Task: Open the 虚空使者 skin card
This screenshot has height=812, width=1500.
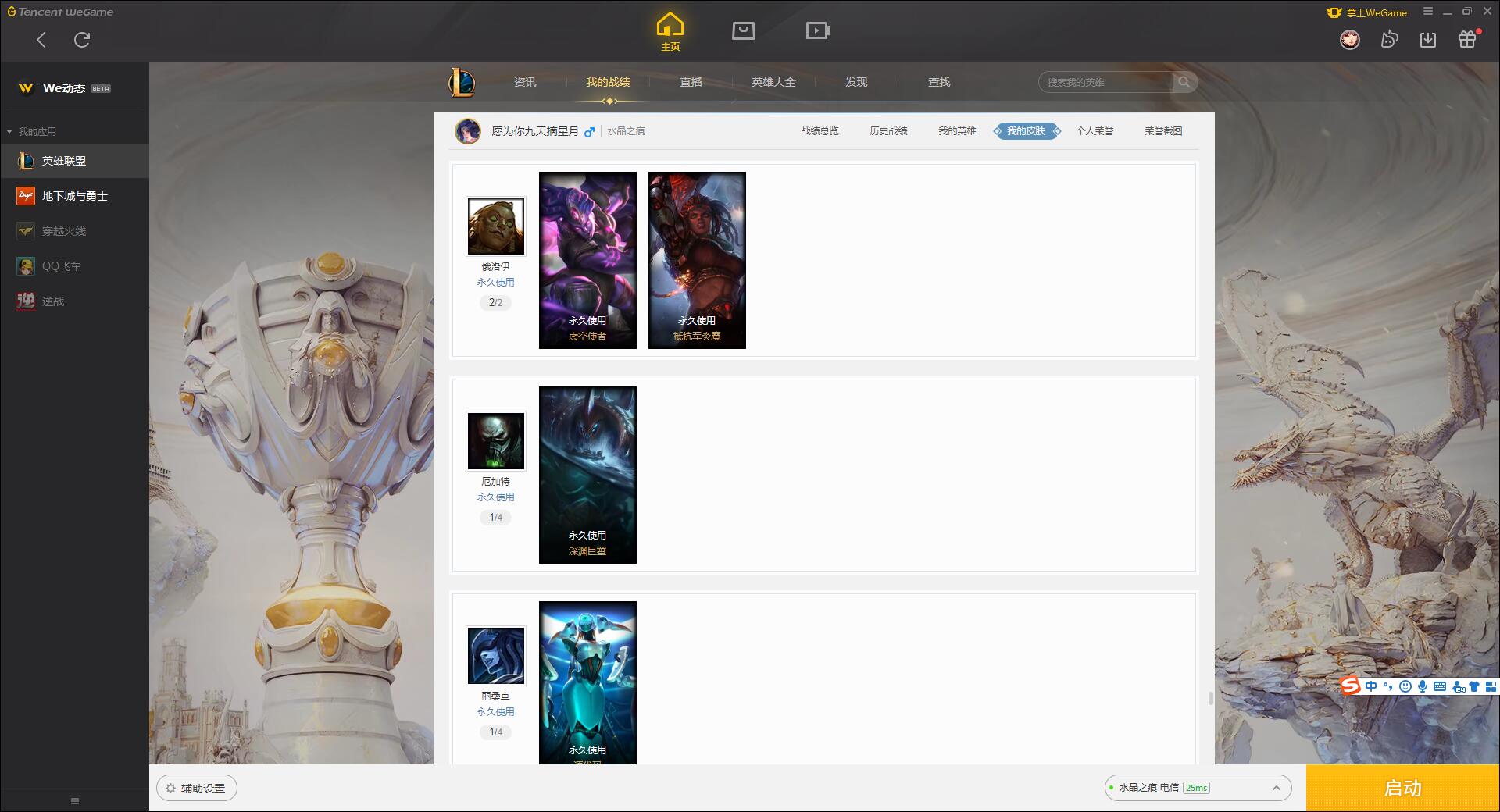Action: [x=587, y=260]
